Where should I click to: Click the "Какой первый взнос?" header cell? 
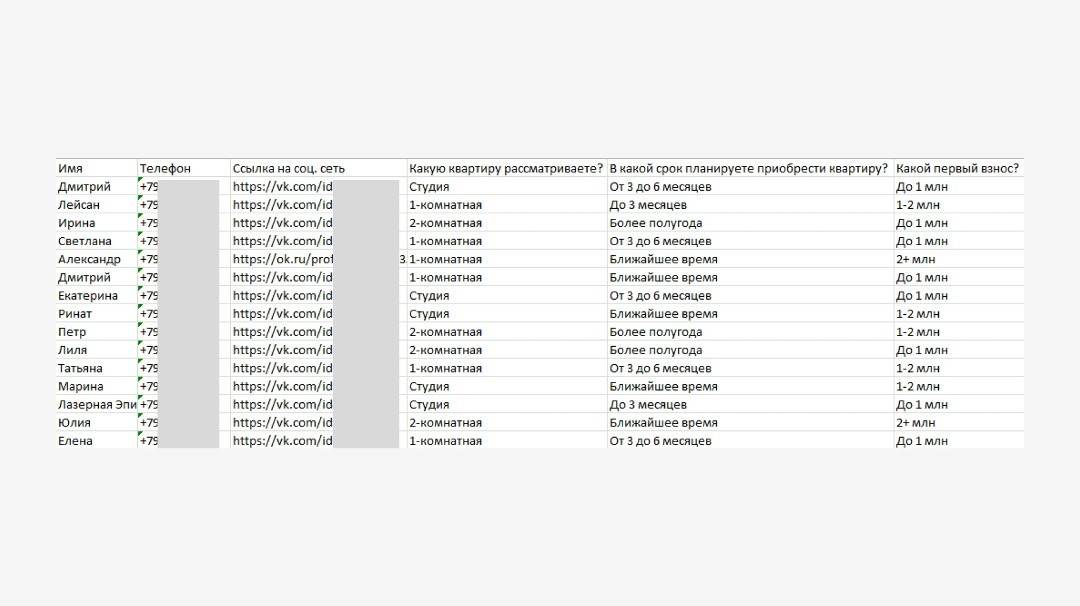click(957, 169)
